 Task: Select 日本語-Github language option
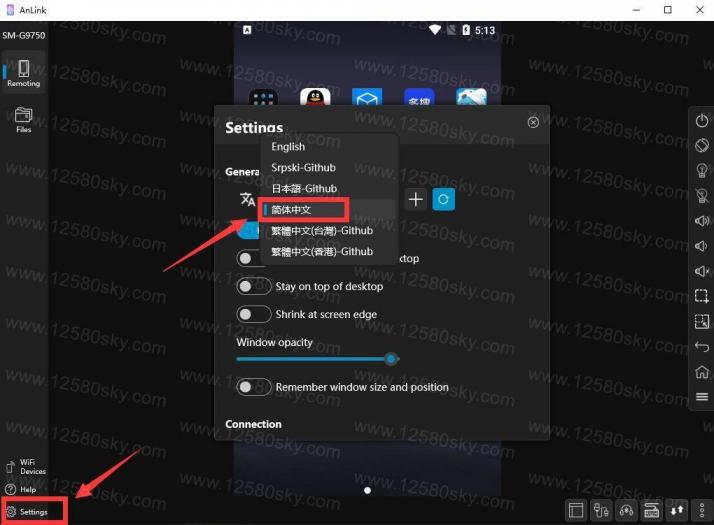coord(329,189)
